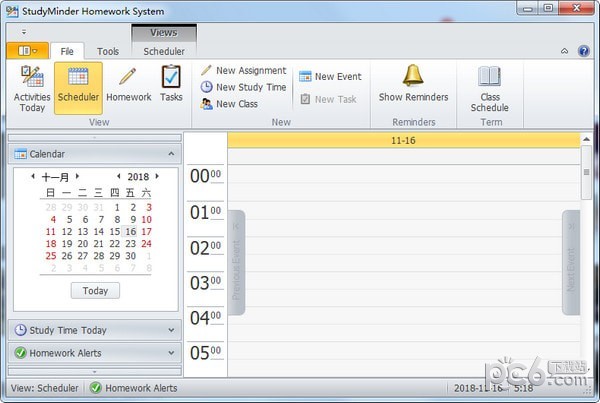Select November 13 in the calendar
The height and width of the screenshot is (403, 600).
coord(83,232)
